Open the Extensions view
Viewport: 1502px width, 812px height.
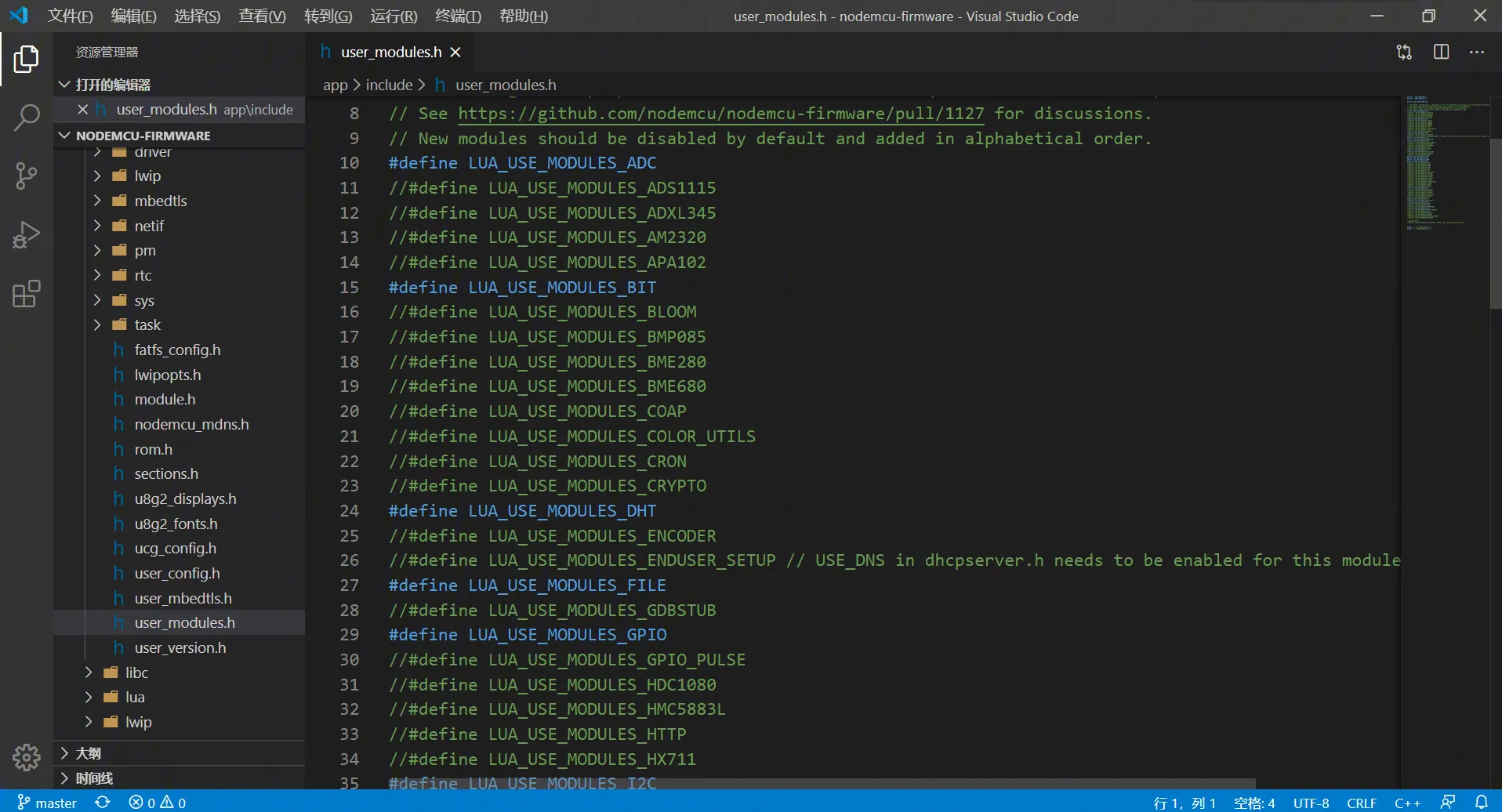pos(27,294)
